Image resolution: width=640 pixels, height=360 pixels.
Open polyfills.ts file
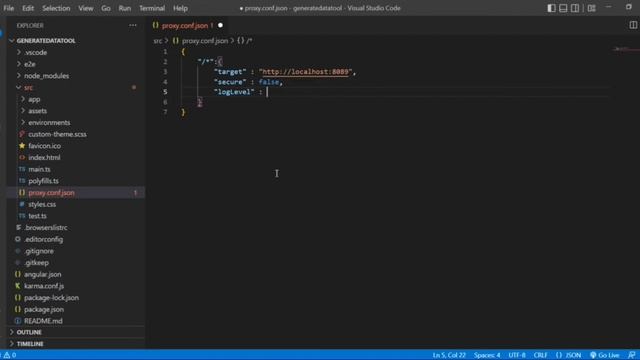point(43,181)
